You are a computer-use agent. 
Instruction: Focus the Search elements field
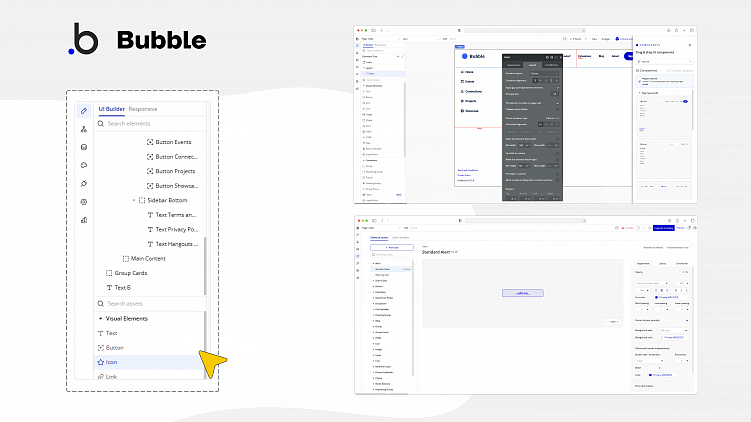tap(150, 124)
